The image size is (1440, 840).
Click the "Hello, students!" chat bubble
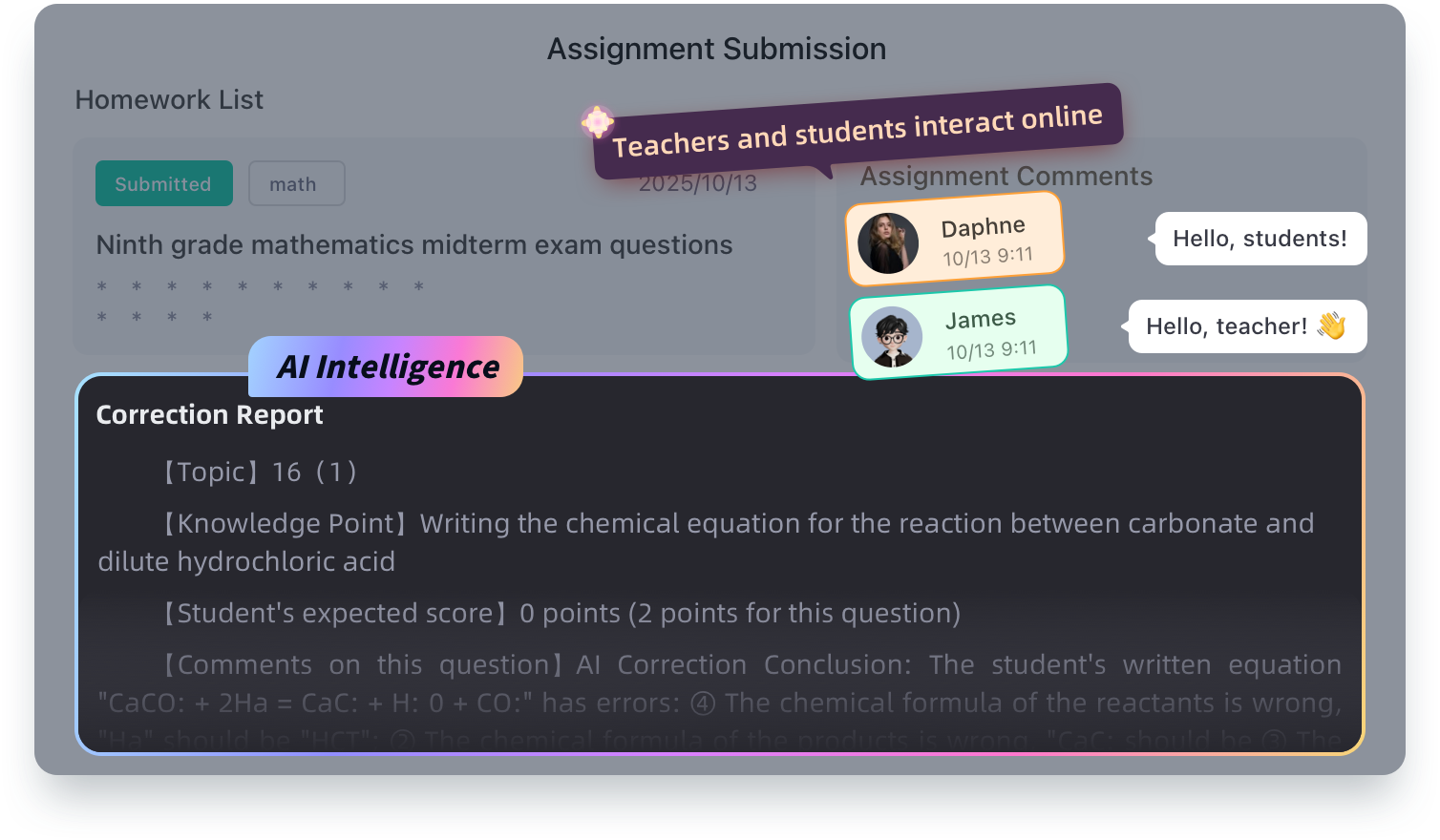pyautogui.click(x=1260, y=239)
